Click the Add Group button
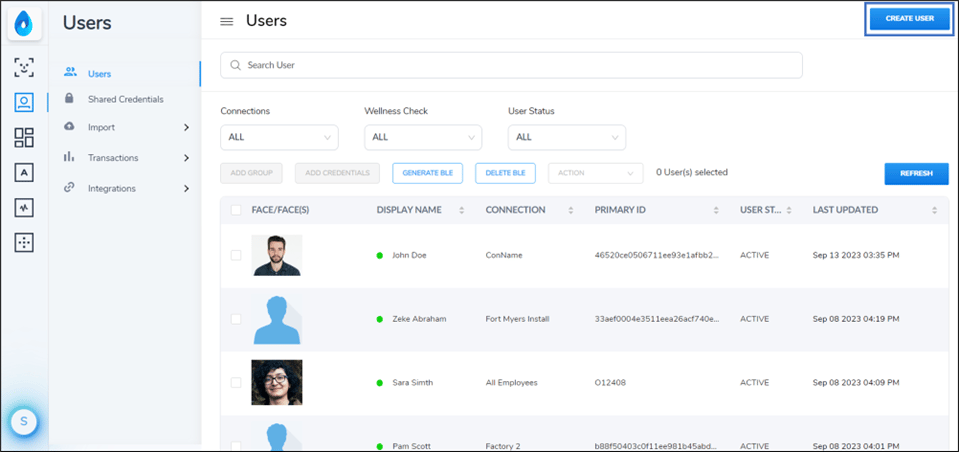This screenshot has height=452, width=959. (251, 173)
